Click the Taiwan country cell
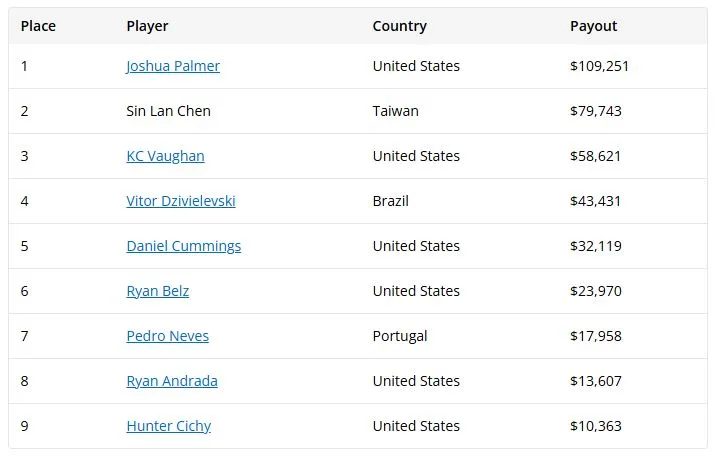The image size is (720, 459). point(395,111)
